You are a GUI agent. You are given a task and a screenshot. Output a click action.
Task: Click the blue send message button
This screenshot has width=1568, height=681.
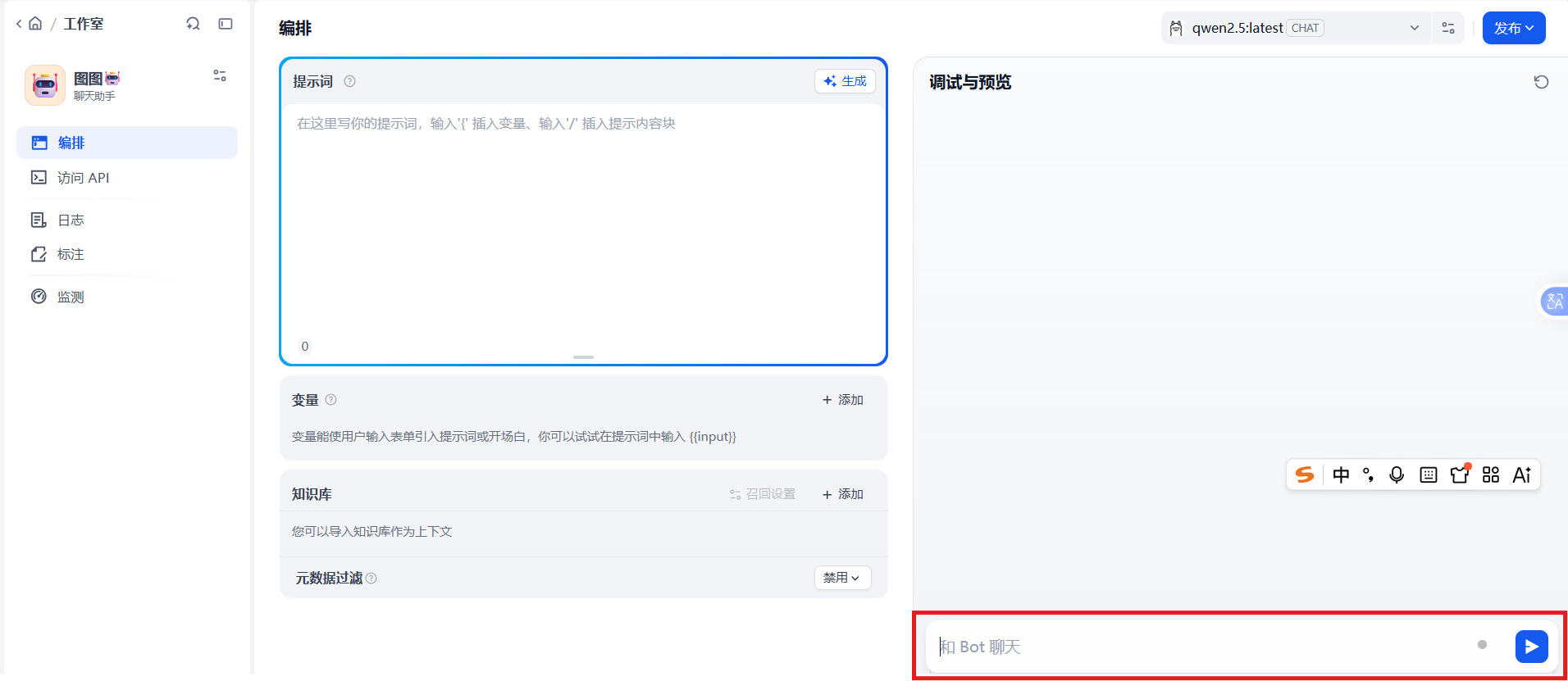[x=1531, y=647]
